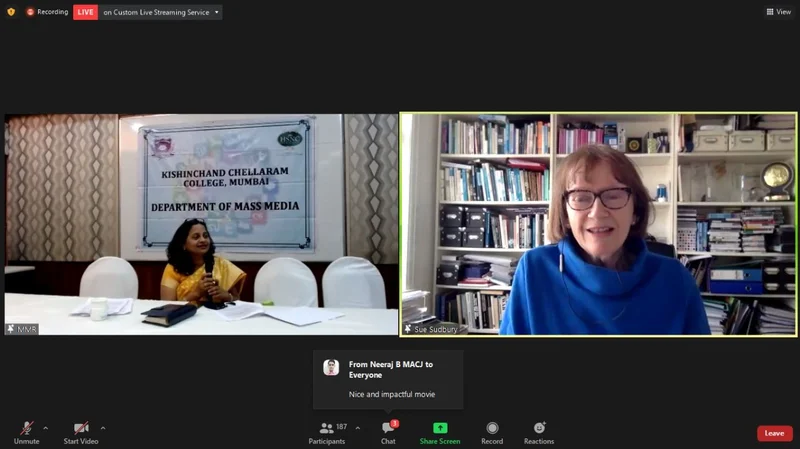Viewport: 800px width, 449px height.
Task: Click the meeting encryption shield icon
Action: coord(11,12)
